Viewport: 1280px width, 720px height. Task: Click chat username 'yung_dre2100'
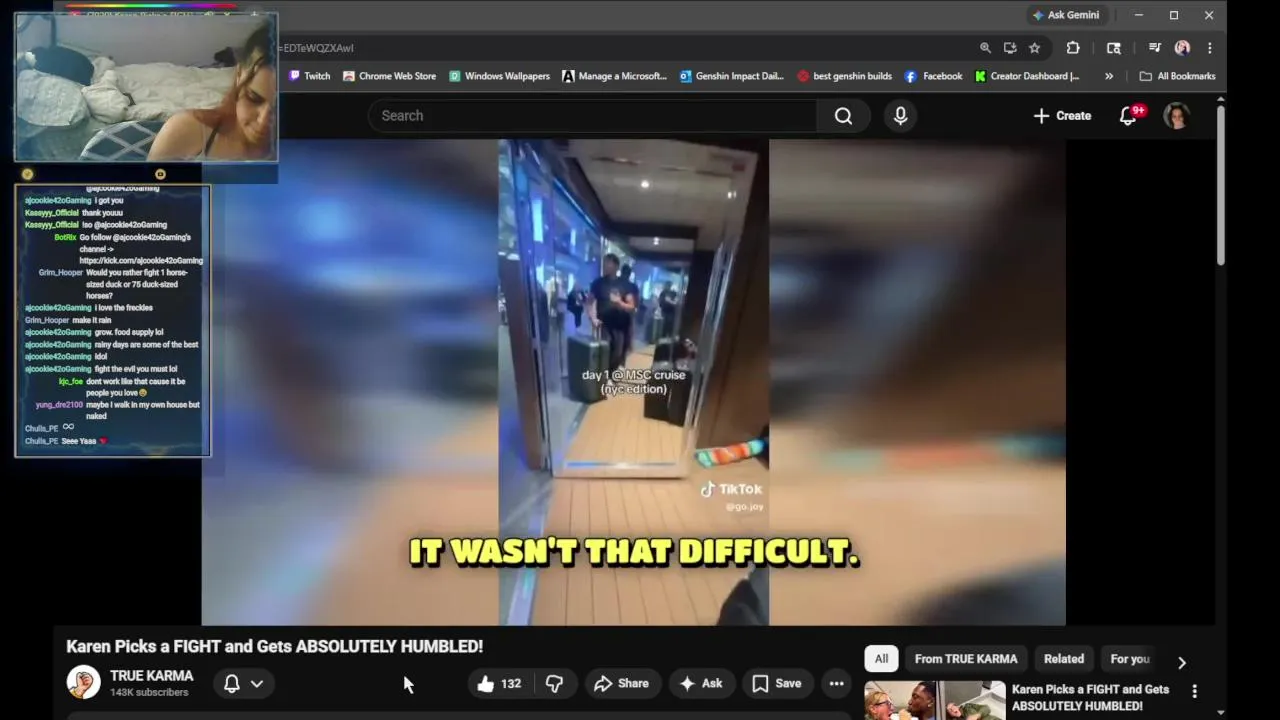pos(59,405)
